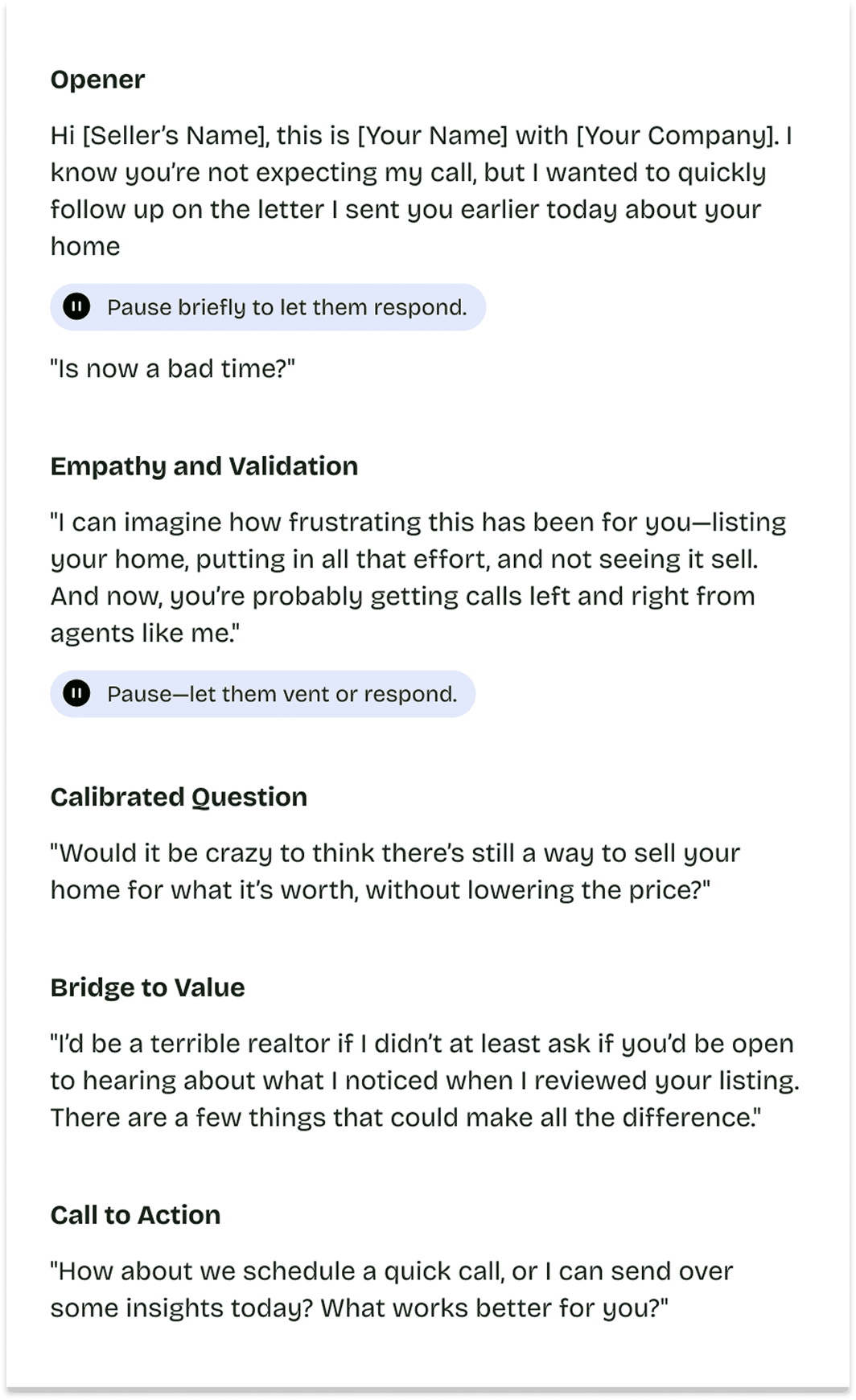Click the line "Is now a bad time?"

pyautogui.click(x=173, y=369)
